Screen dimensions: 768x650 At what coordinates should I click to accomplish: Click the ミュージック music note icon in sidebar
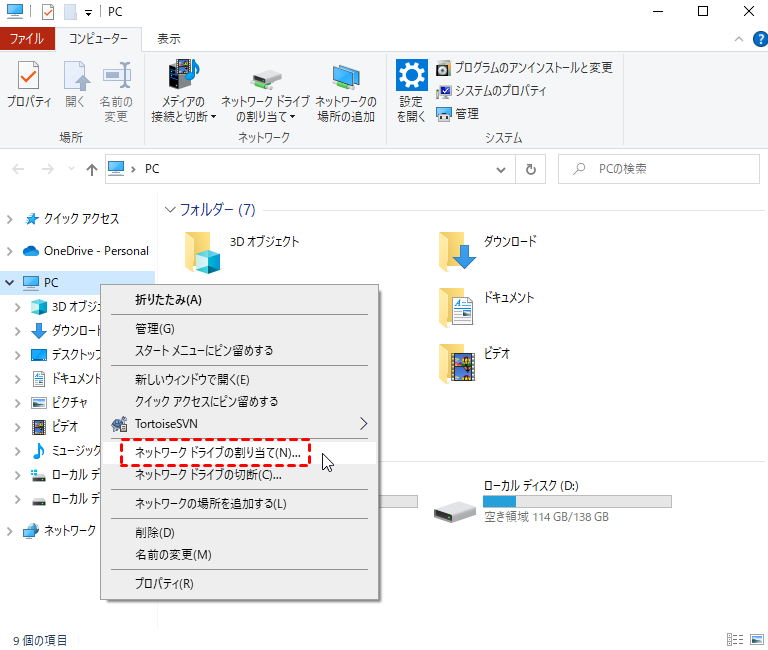[39, 451]
